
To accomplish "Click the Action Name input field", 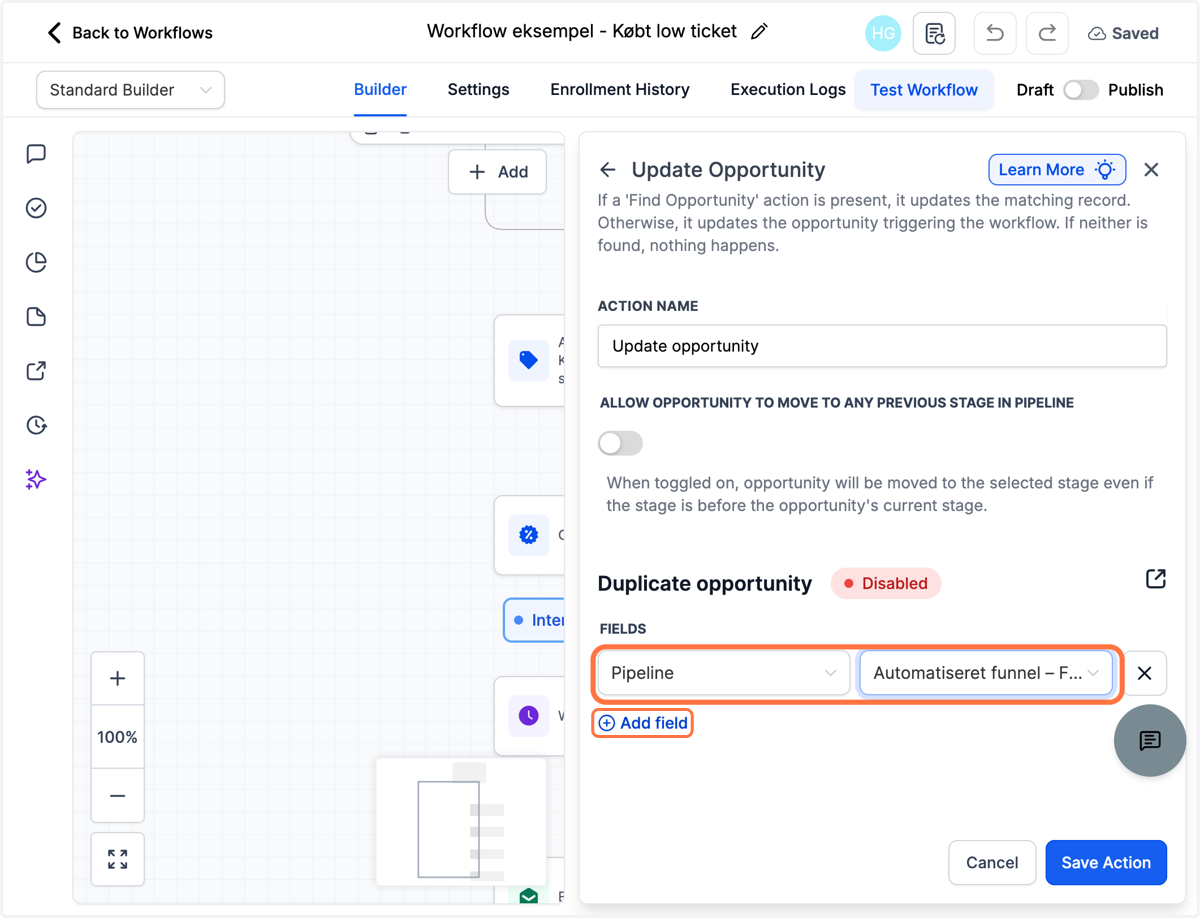I will pos(882,346).
